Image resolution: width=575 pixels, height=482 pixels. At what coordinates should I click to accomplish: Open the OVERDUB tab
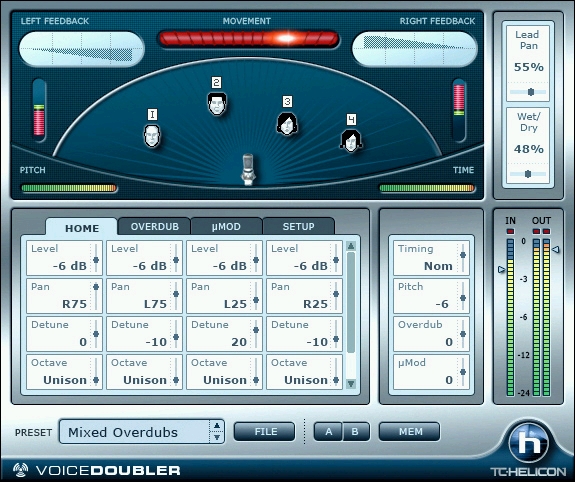click(154, 226)
